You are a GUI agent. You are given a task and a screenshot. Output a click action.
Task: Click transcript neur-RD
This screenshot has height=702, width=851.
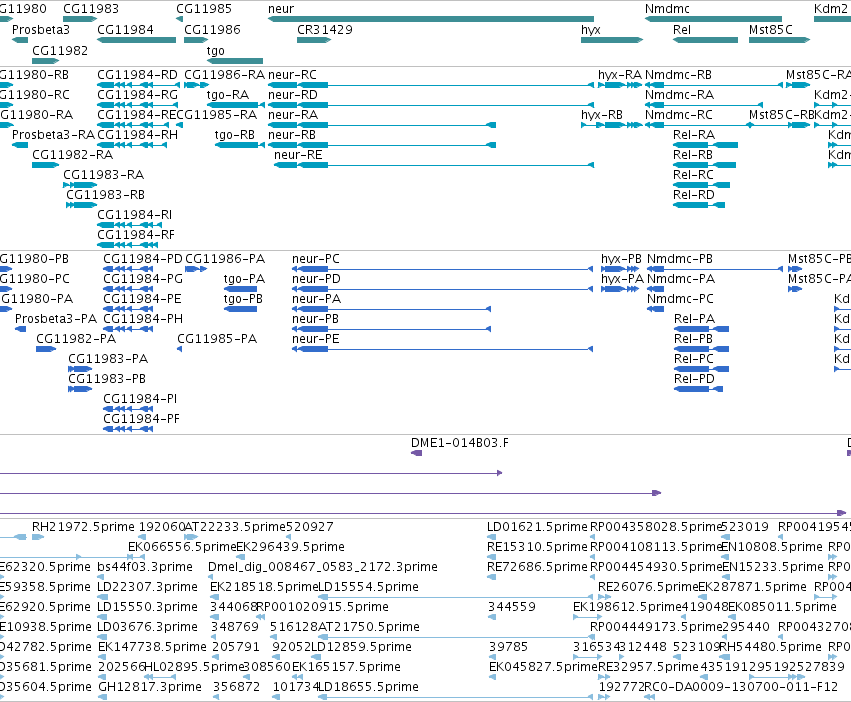click(x=293, y=94)
